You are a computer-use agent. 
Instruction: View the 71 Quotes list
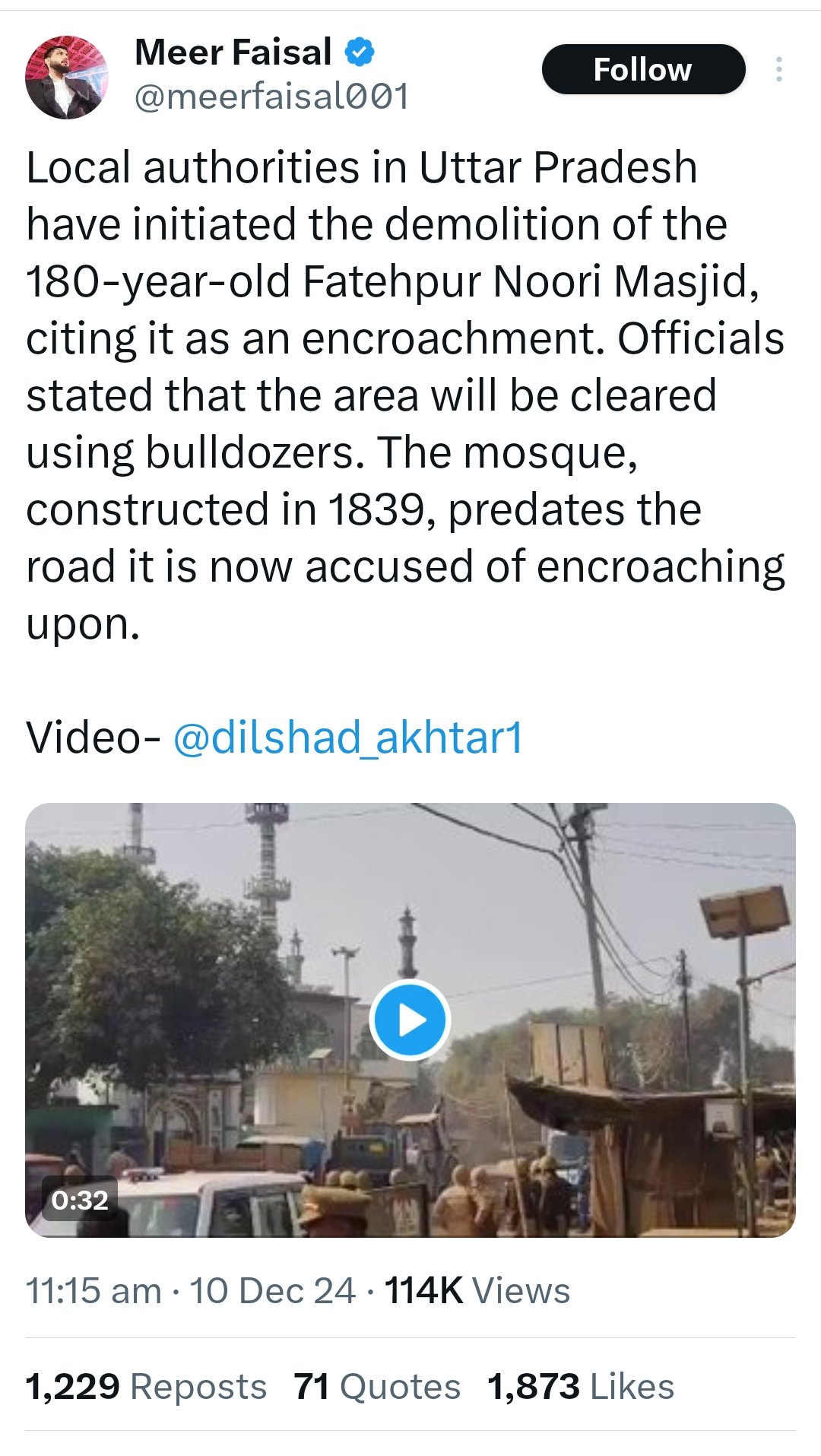[x=377, y=1386]
